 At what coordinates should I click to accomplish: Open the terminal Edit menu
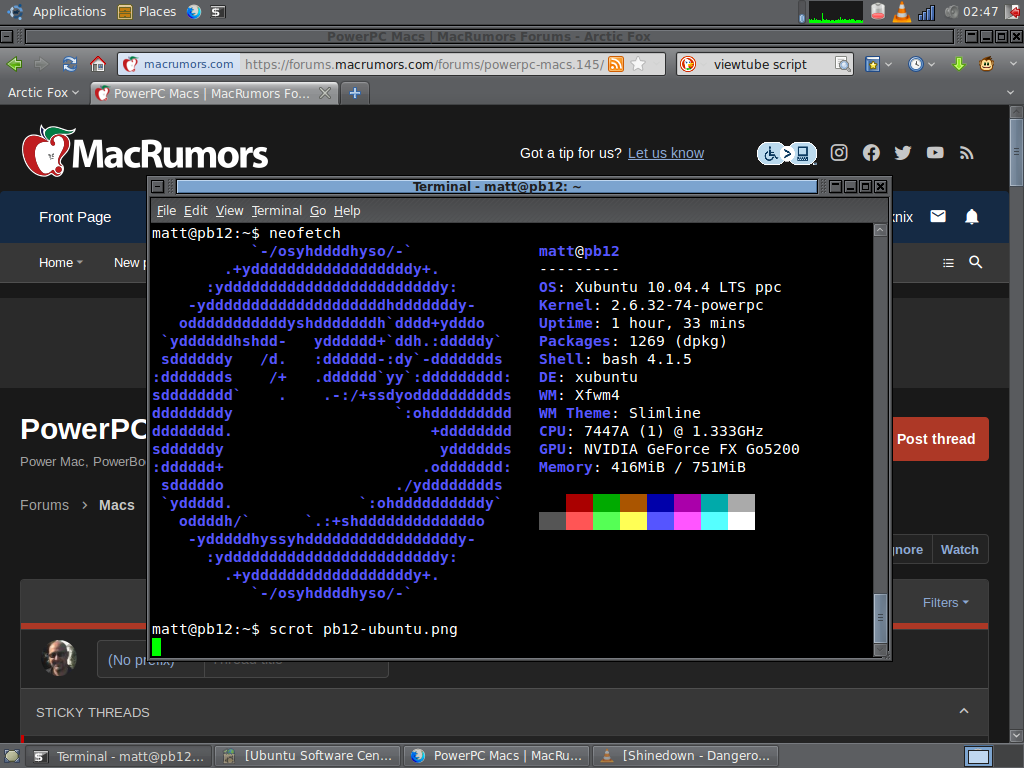[195, 211]
